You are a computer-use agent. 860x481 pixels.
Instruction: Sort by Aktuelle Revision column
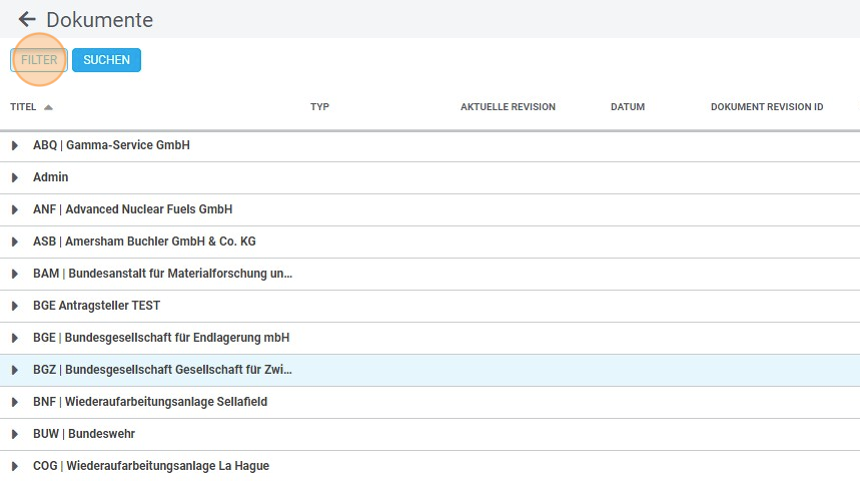click(507, 107)
